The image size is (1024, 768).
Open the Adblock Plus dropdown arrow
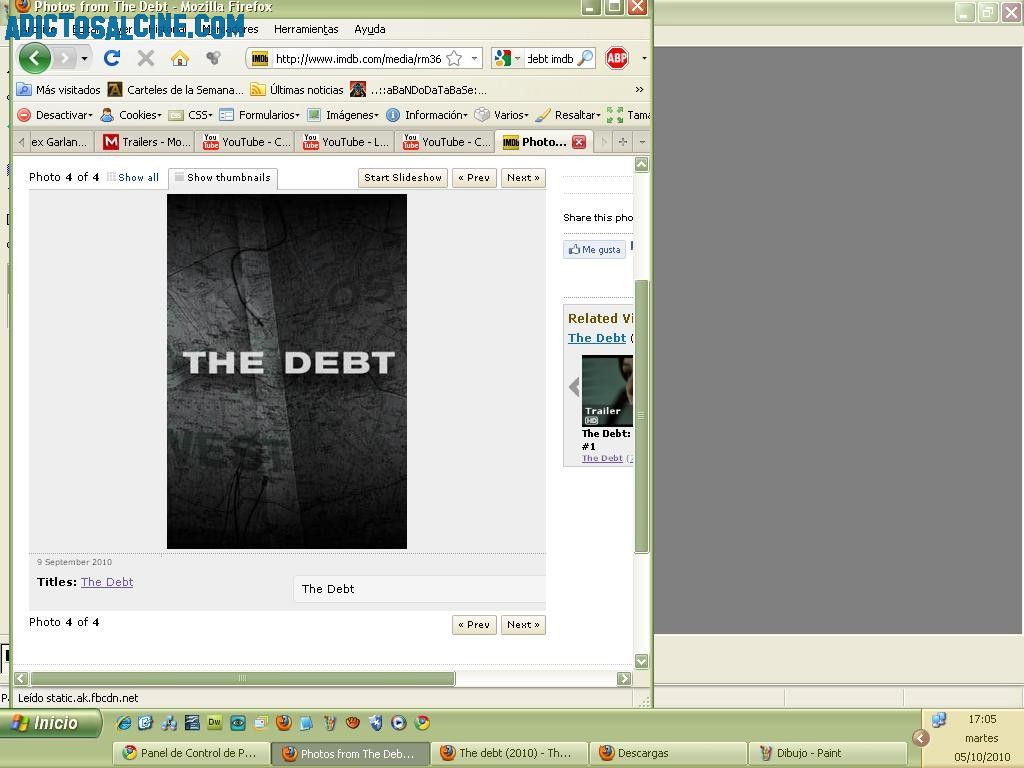(644, 59)
